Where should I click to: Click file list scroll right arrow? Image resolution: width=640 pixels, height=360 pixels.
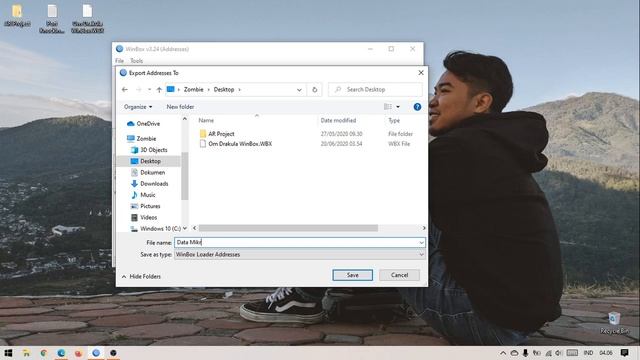[x=424, y=228]
